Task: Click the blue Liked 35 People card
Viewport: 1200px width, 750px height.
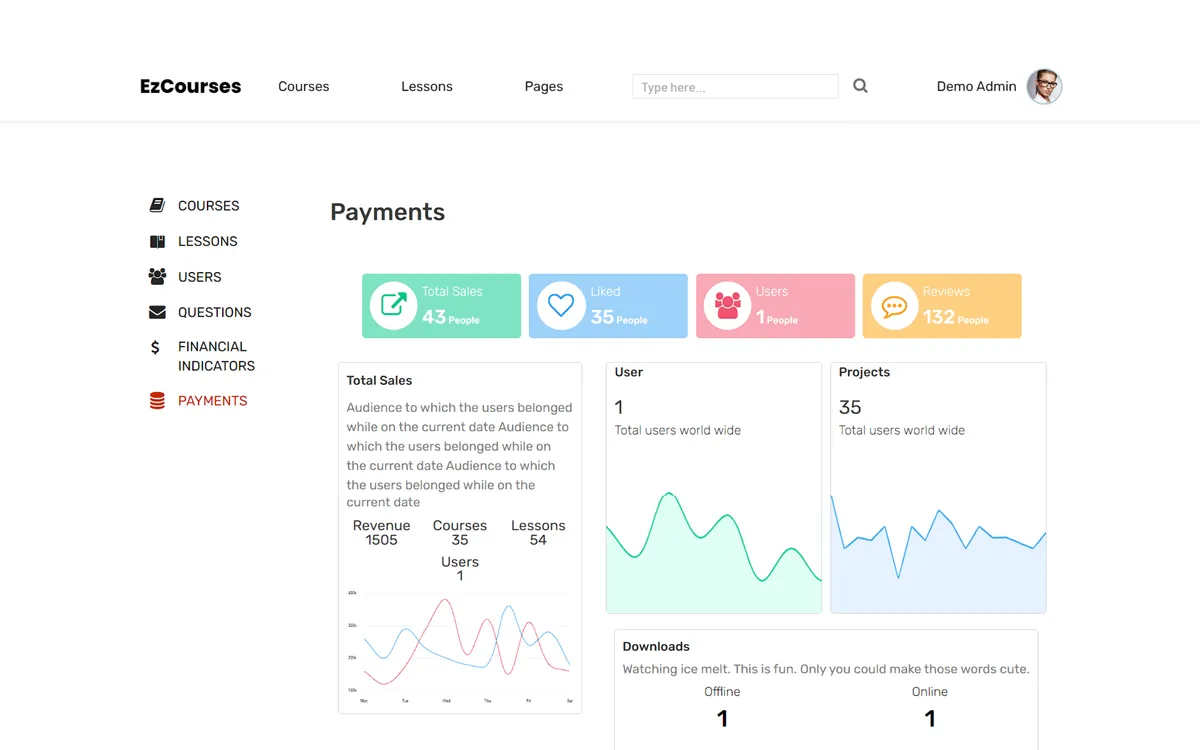Action: (x=608, y=306)
